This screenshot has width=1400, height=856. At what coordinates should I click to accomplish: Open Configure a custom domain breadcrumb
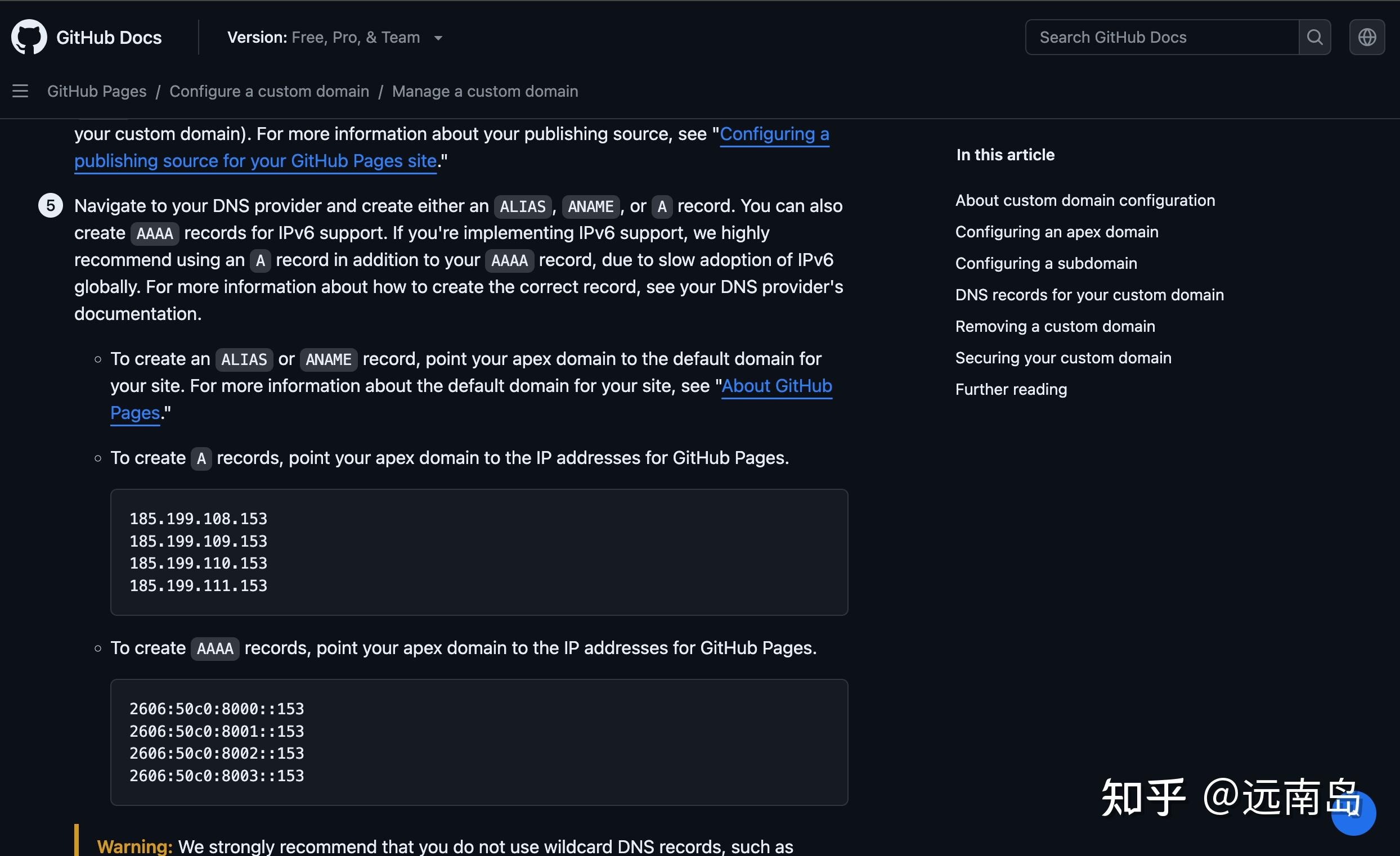pyautogui.click(x=270, y=91)
